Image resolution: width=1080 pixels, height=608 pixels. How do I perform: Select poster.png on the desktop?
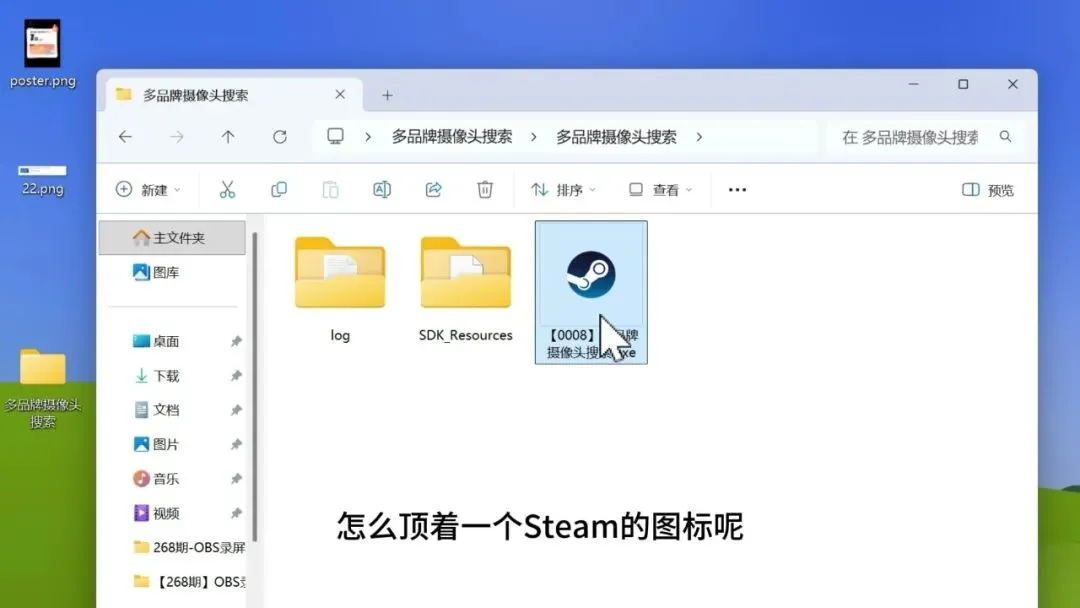(43, 53)
